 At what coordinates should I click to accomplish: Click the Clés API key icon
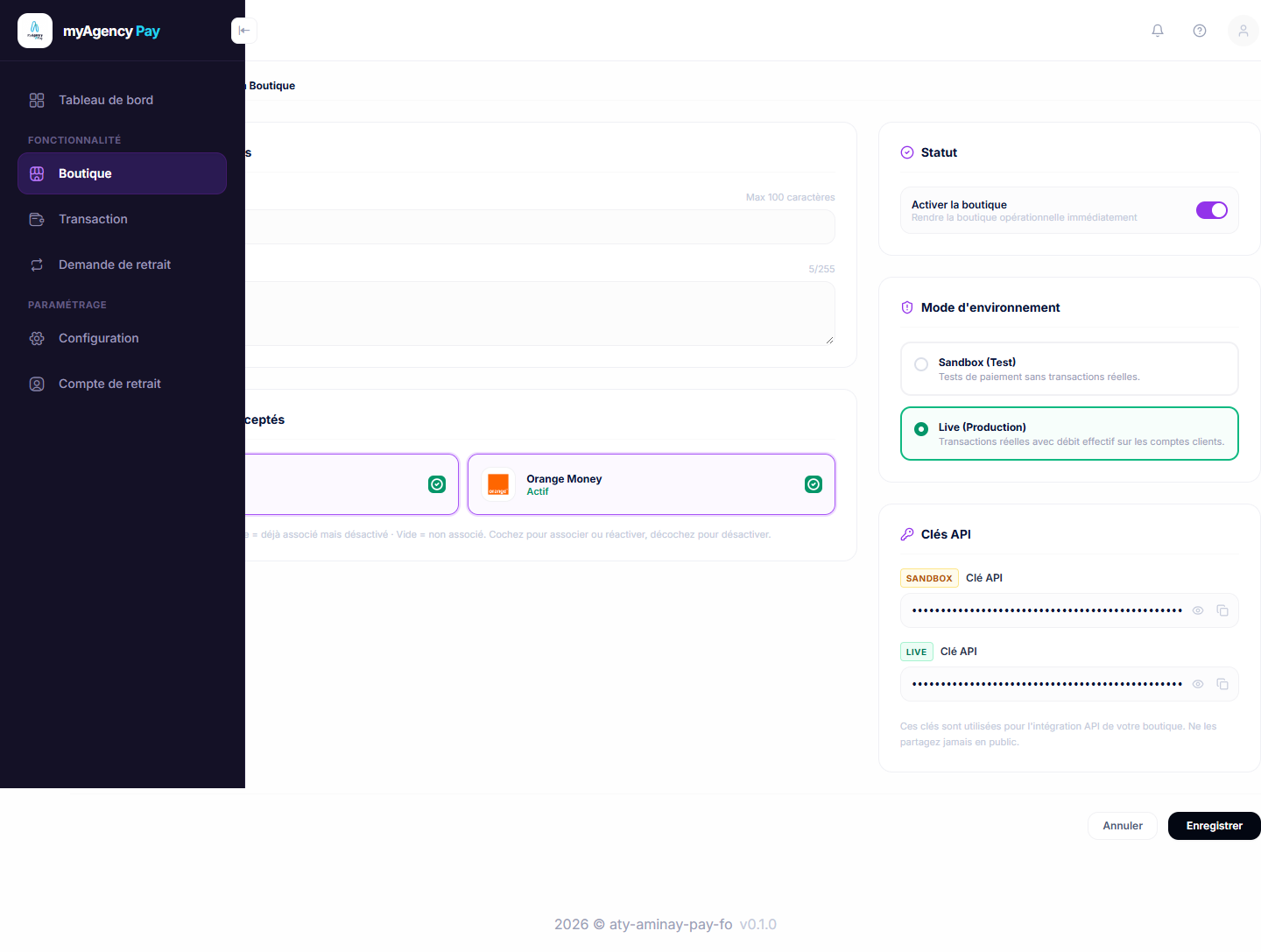point(907,534)
